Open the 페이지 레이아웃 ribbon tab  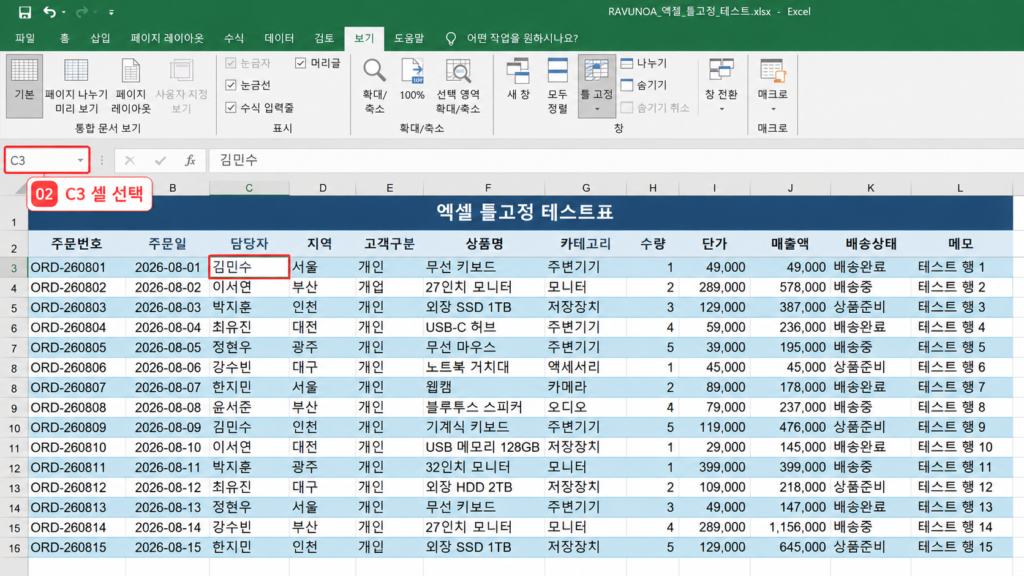(x=167, y=39)
